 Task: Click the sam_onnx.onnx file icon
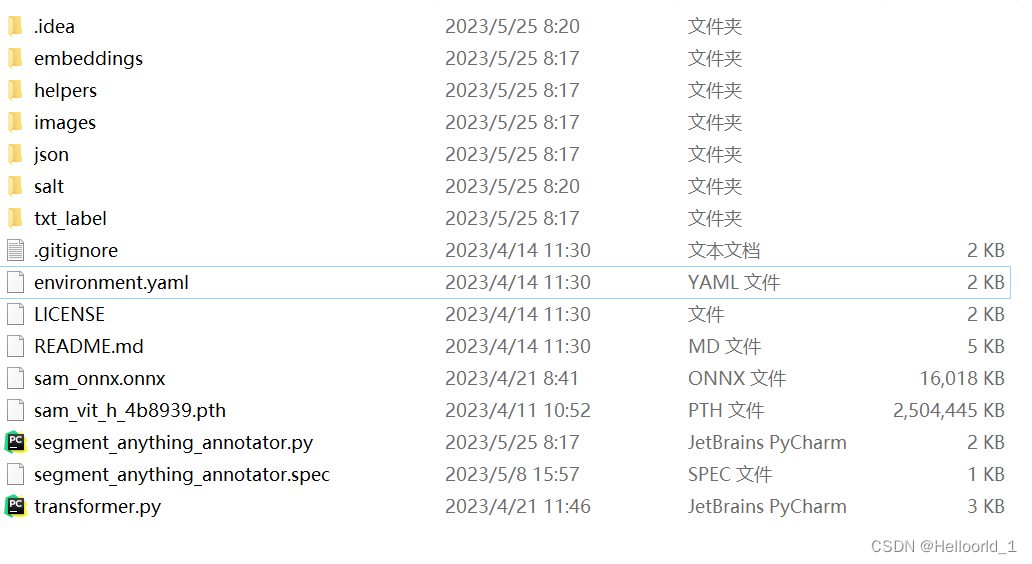point(16,378)
